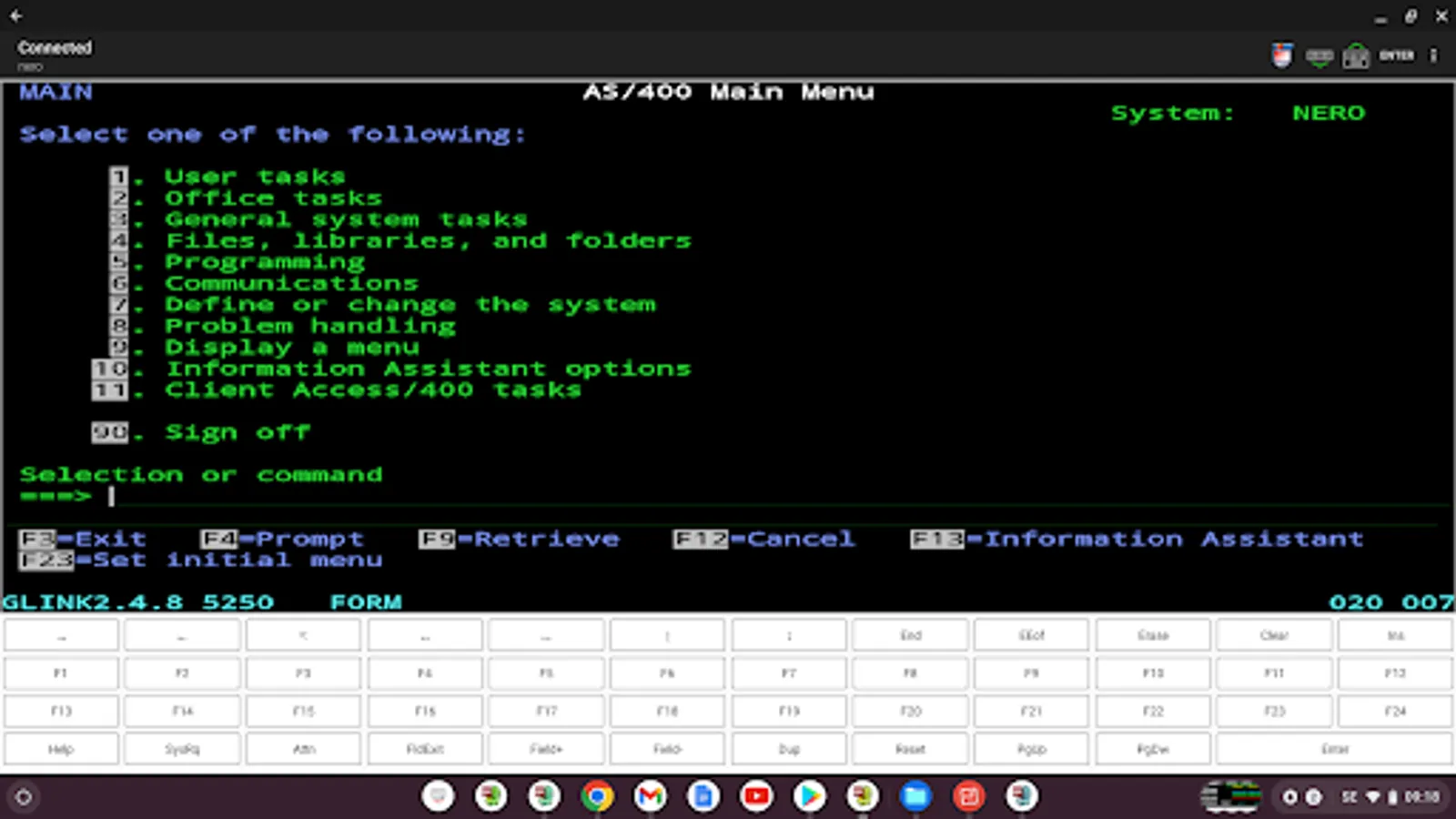Tap the F4 key on the keypad

(x=425, y=673)
